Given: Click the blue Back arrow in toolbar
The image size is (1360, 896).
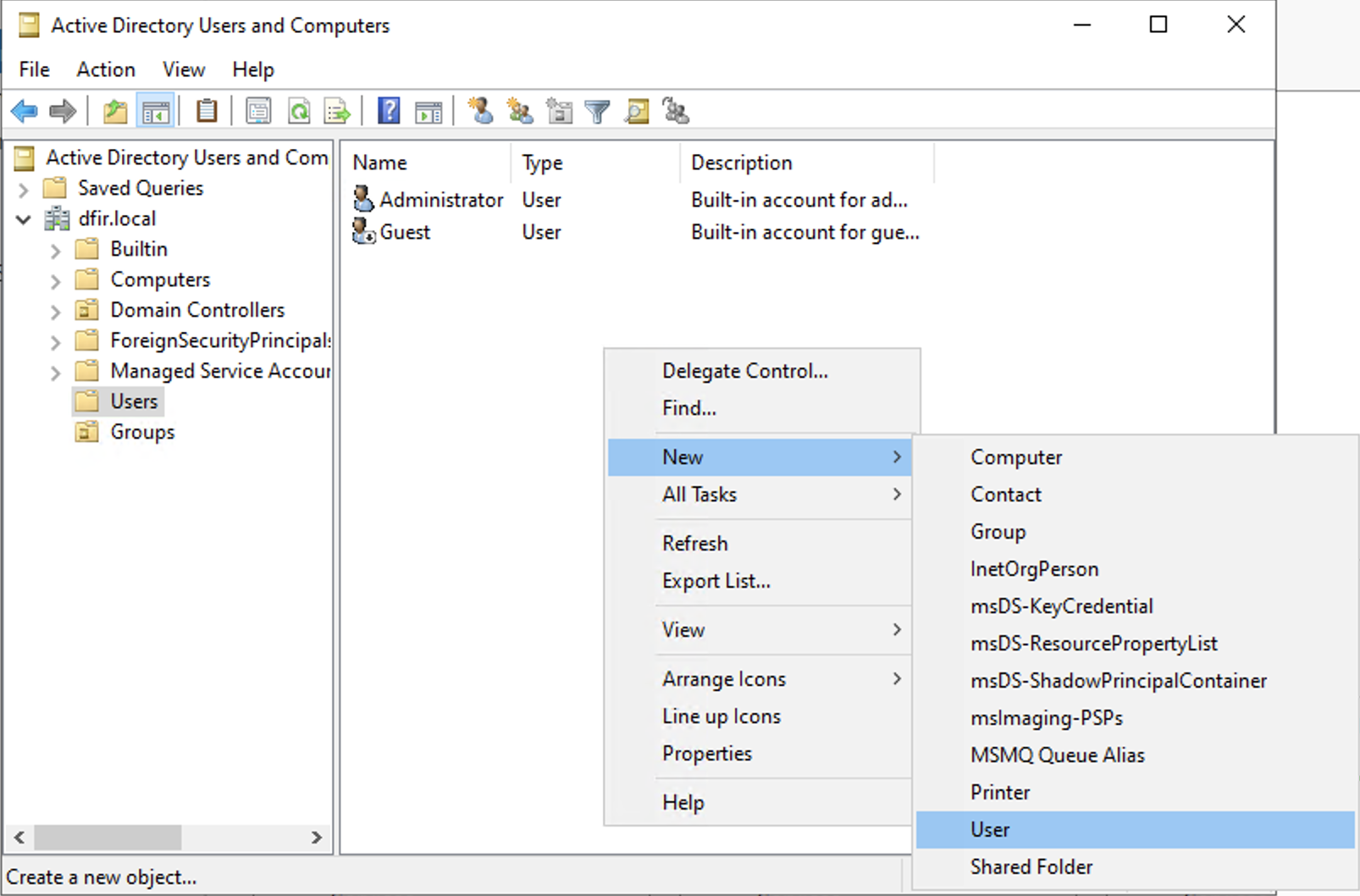Looking at the screenshot, I should (x=25, y=111).
